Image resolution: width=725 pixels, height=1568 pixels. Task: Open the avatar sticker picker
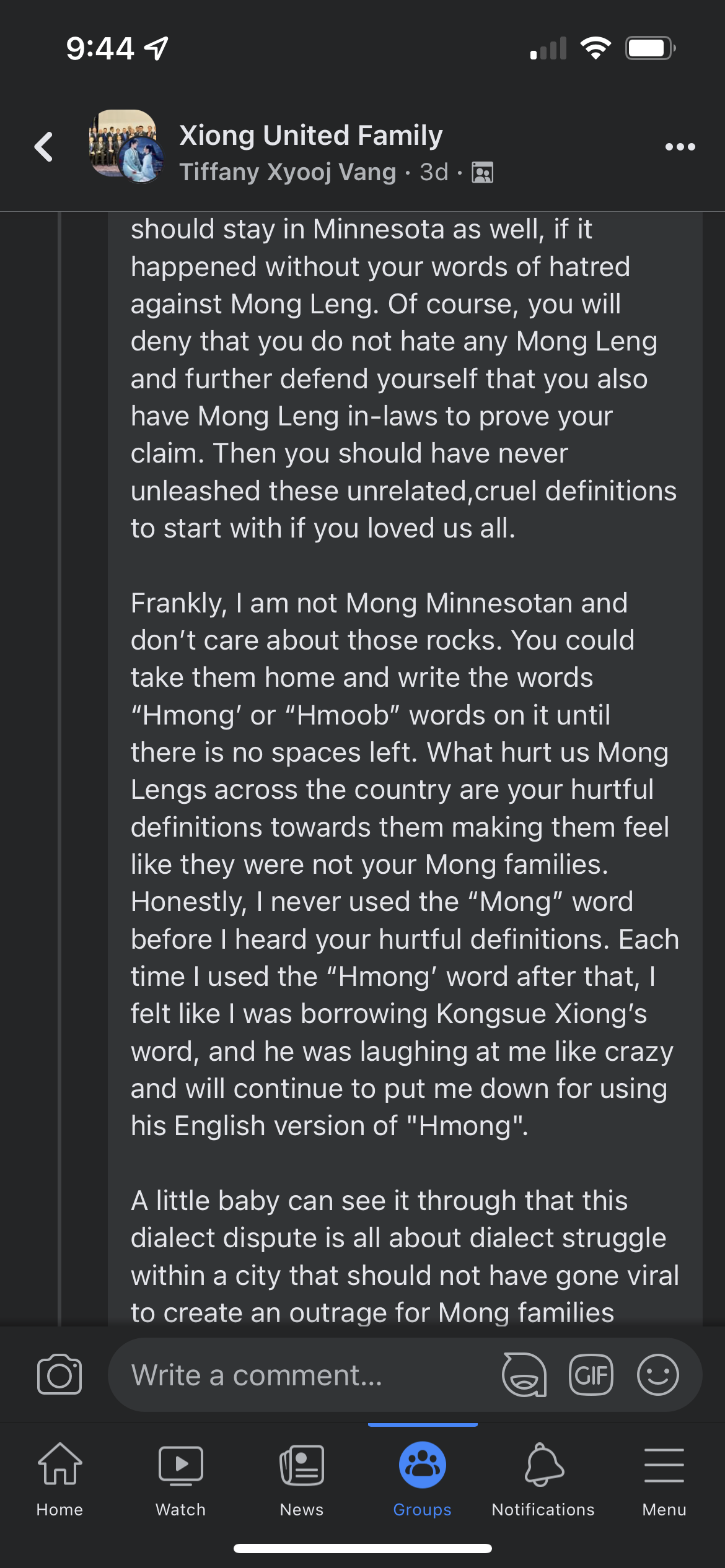tap(524, 1375)
